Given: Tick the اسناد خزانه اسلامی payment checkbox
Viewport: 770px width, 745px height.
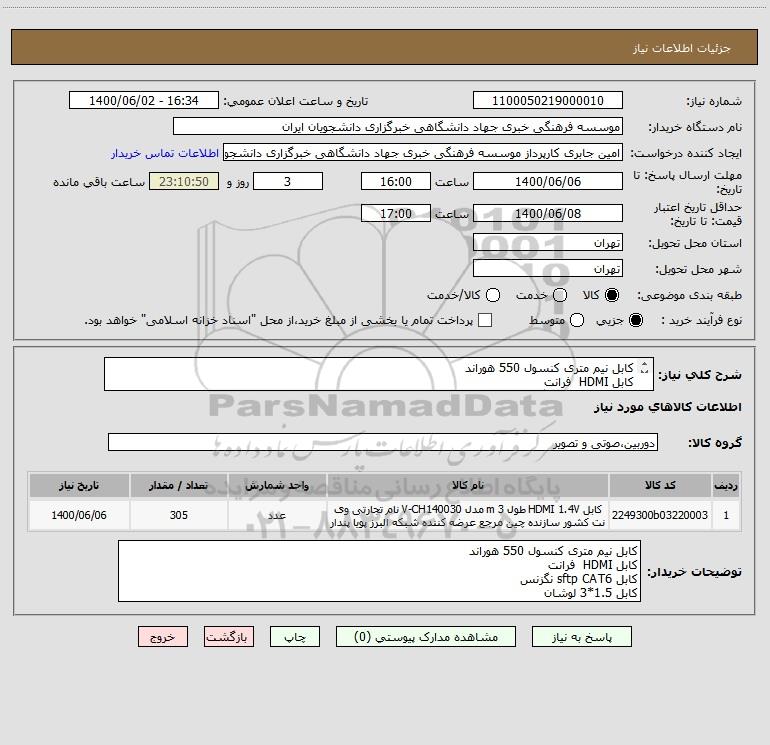Looking at the screenshot, I should tap(485, 320).
